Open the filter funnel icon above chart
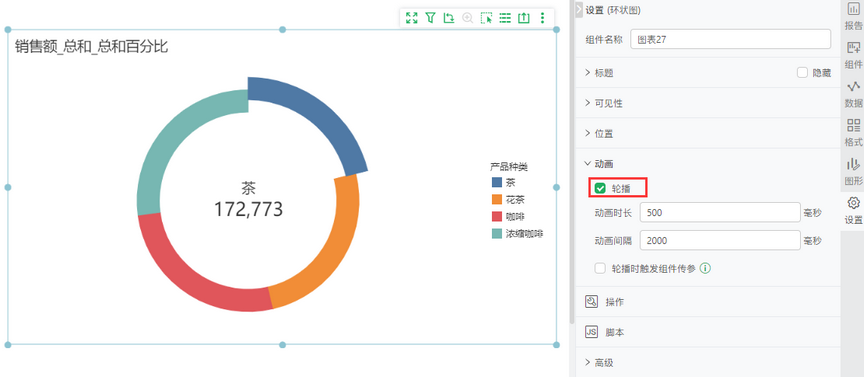 (430, 18)
